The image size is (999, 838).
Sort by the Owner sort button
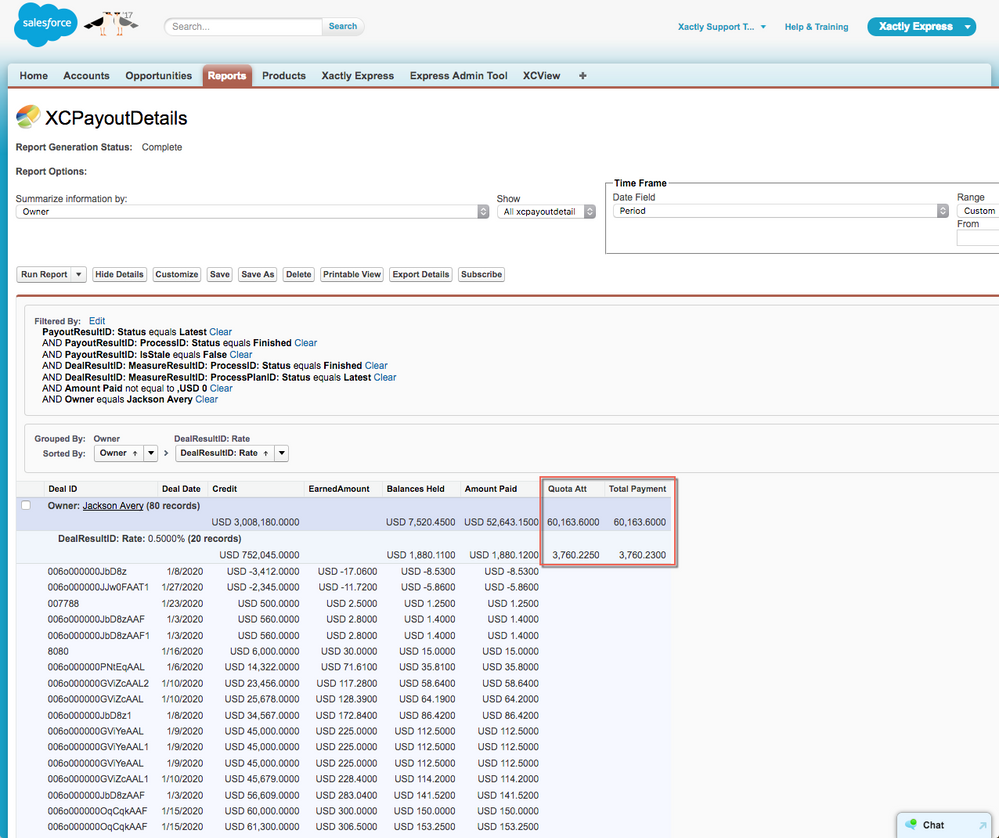pos(119,453)
